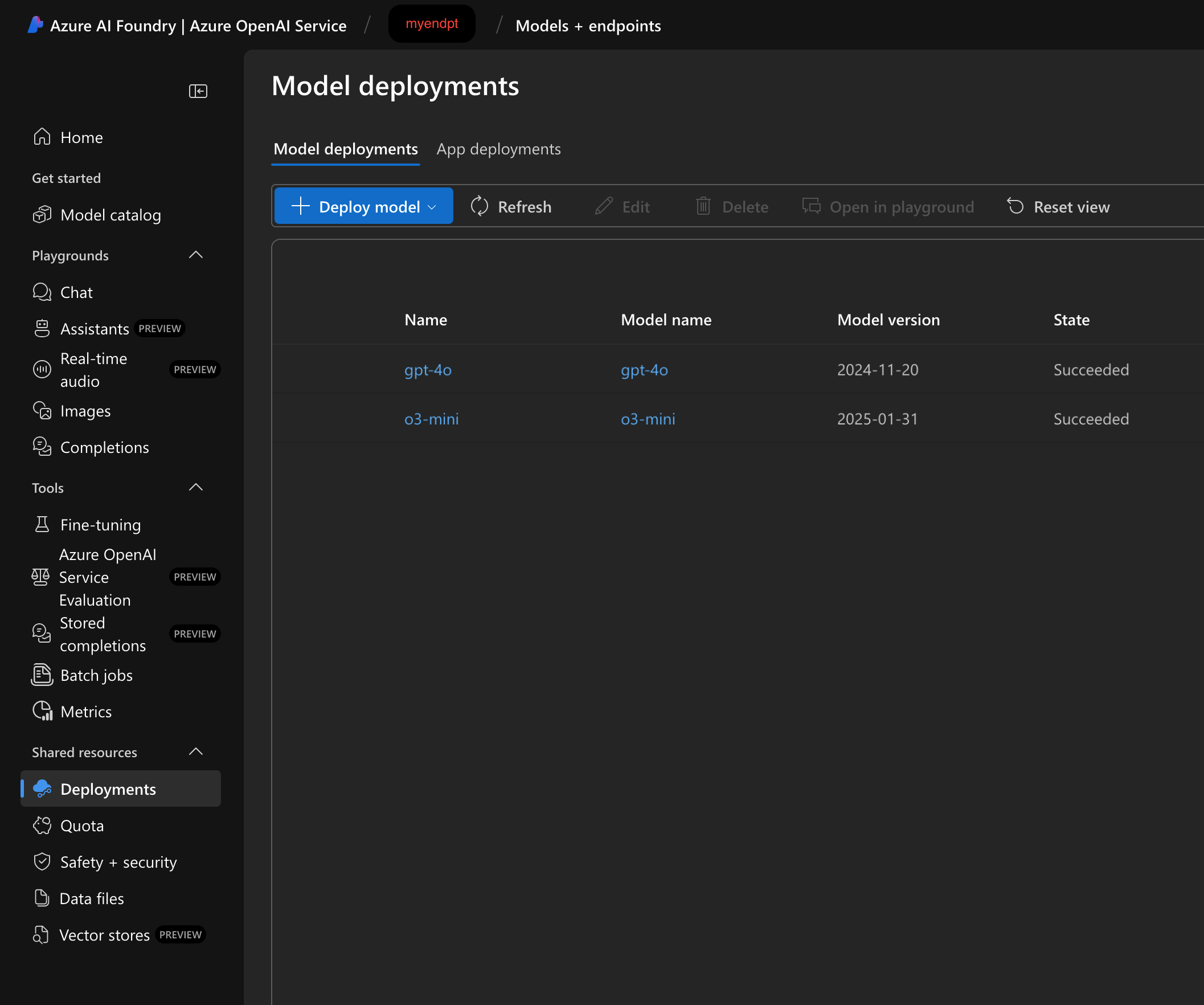Collapse the Tools section
This screenshot has height=1005, width=1204.
tap(196, 487)
